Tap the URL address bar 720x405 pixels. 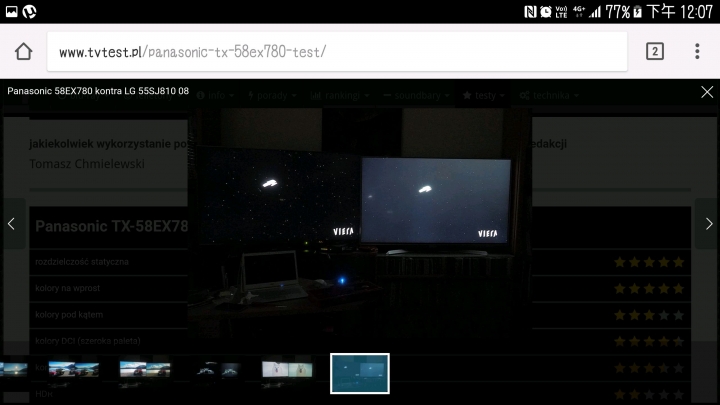[337, 51]
